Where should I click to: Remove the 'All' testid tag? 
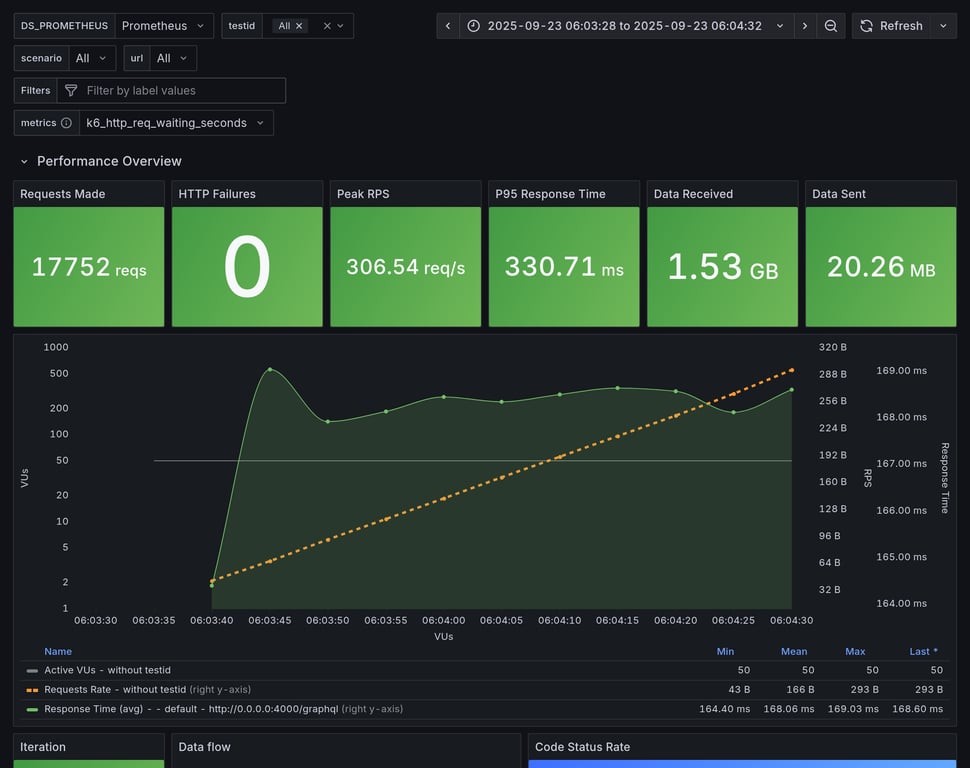(299, 26)
